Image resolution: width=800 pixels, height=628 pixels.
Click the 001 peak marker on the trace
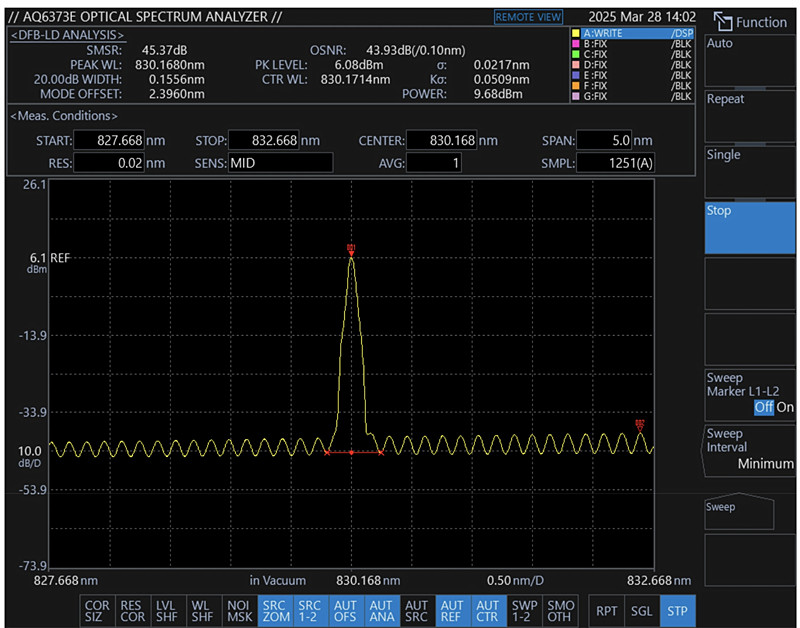[351, 250]
